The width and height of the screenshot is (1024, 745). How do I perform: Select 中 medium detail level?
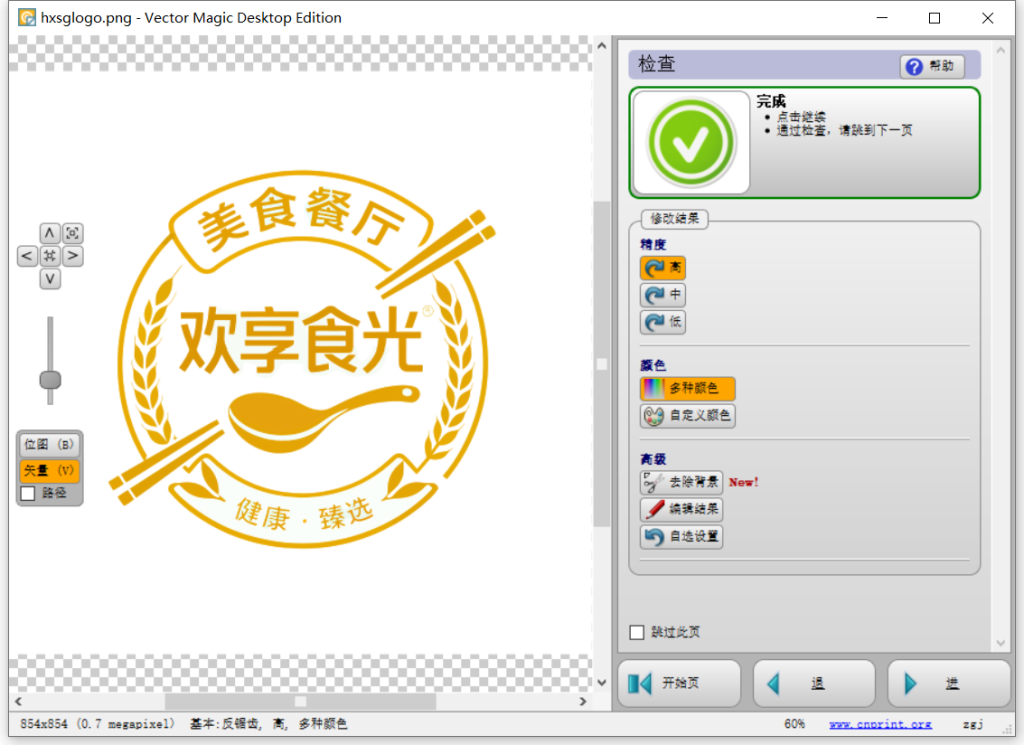(x=663, y=295)
